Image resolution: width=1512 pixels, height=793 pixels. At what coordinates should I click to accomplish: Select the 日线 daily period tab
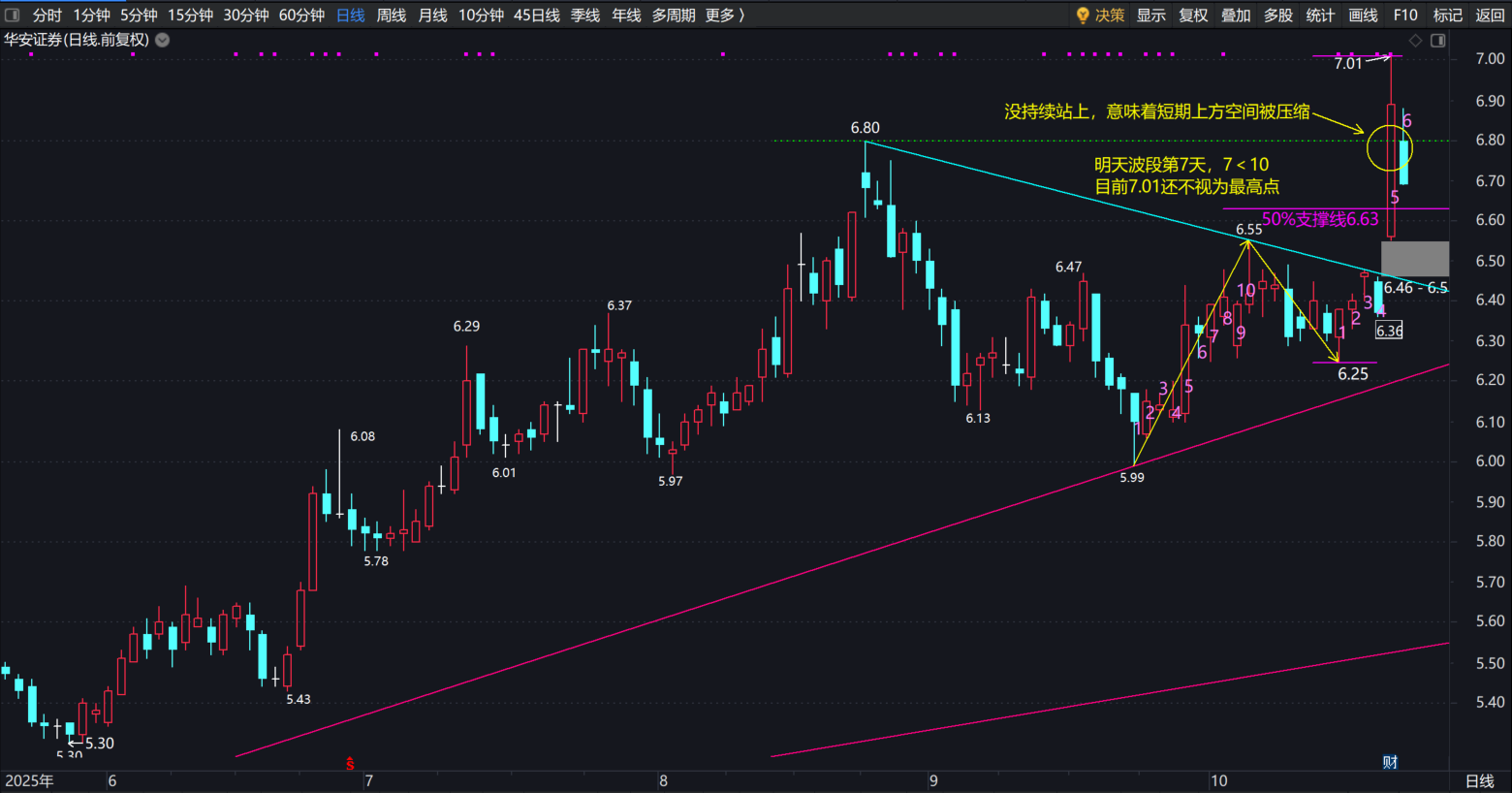[x=351, y=16]
